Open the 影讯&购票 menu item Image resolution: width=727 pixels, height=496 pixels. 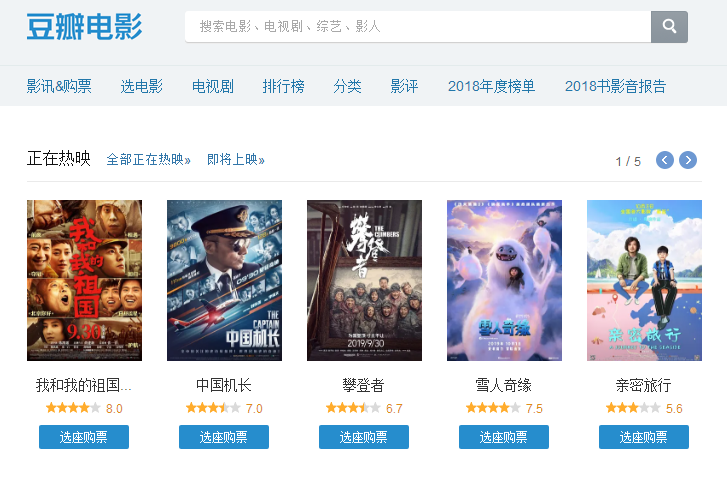pyautogui.click(x=59, y=86)
